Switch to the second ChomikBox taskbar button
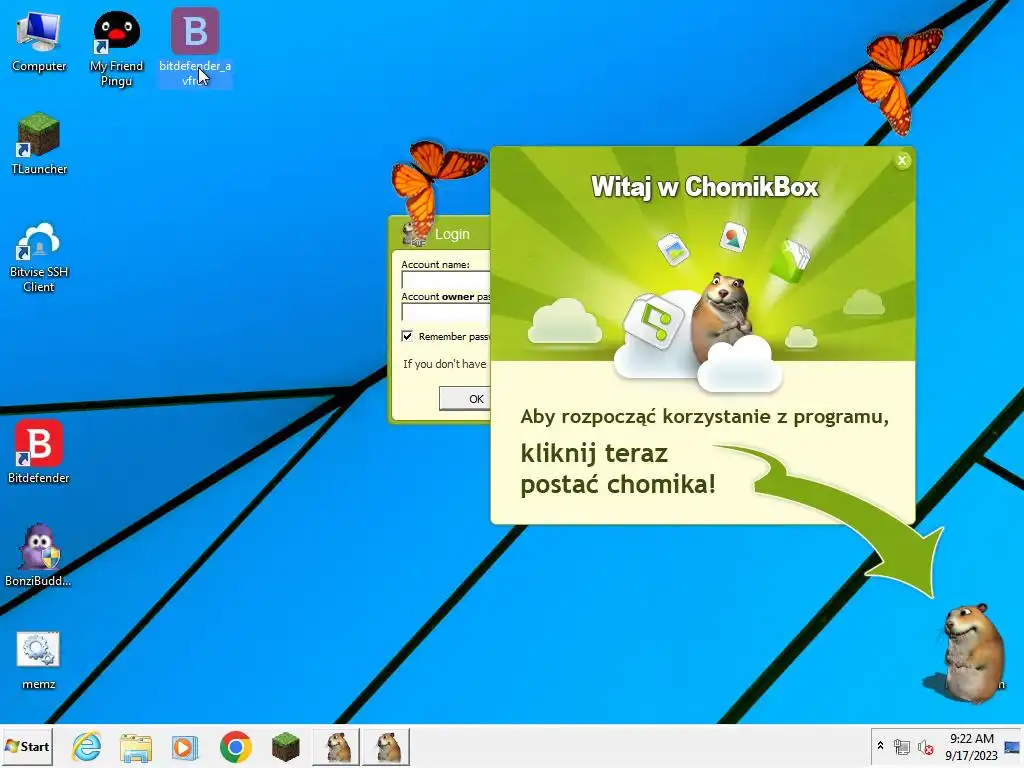1024x768 pixels. [387, 747]
